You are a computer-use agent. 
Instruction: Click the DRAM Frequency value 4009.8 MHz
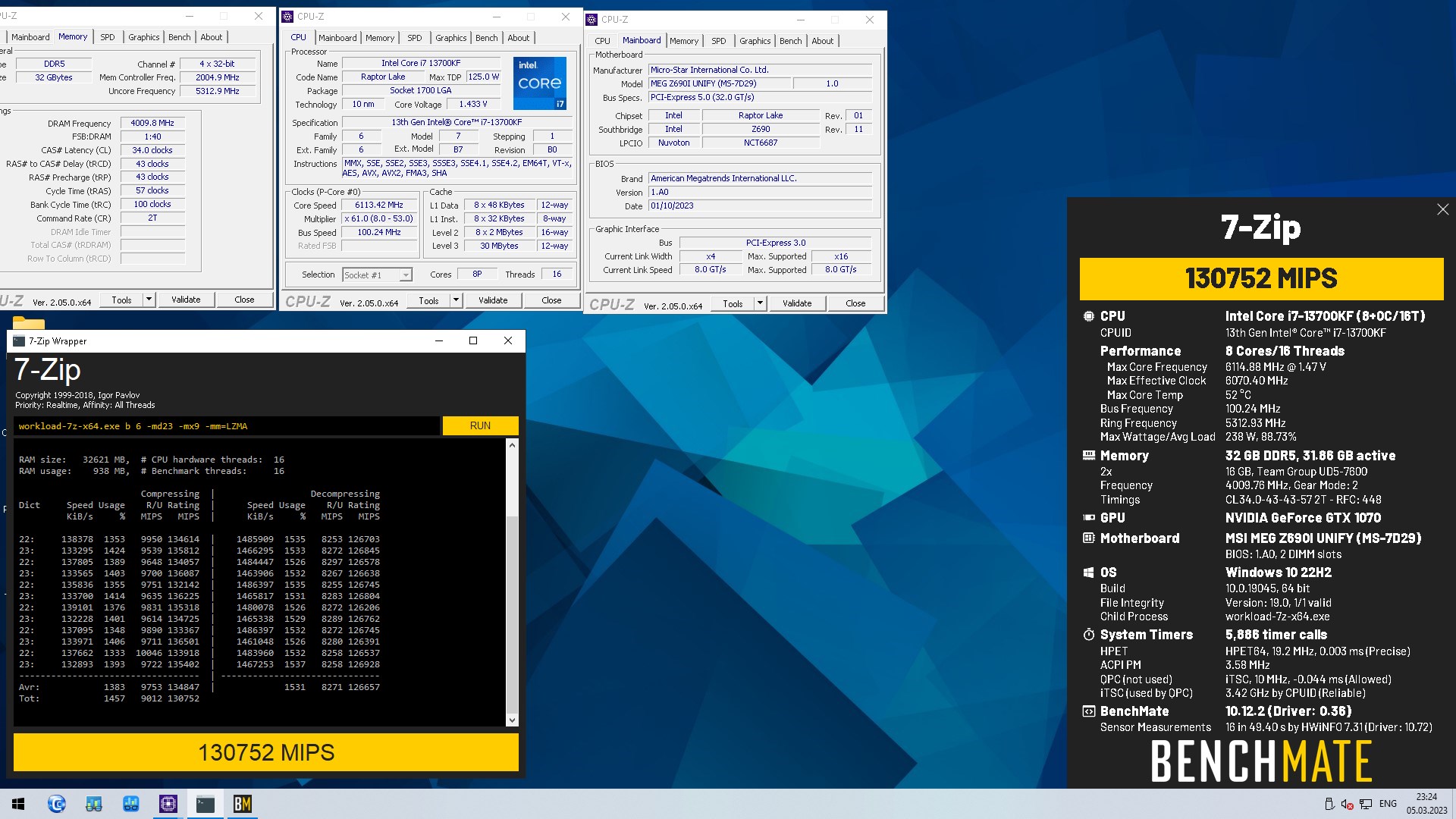click(x=152, y=123)
